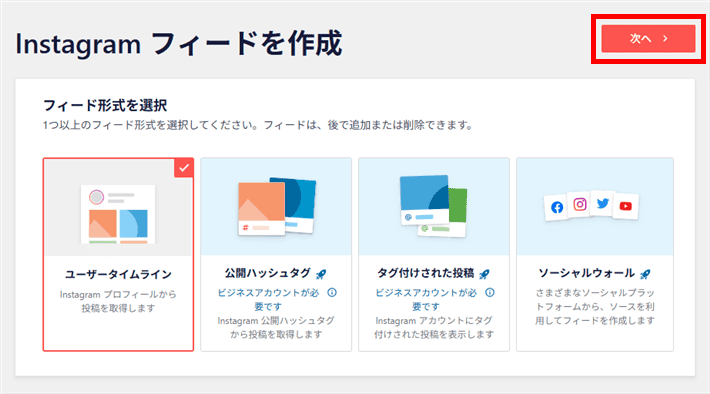Click rocket icon next to タグ付けされた投稿
The height and width of the screenshot is (394, 710).
pyautogui.click(x=484, y=274)
